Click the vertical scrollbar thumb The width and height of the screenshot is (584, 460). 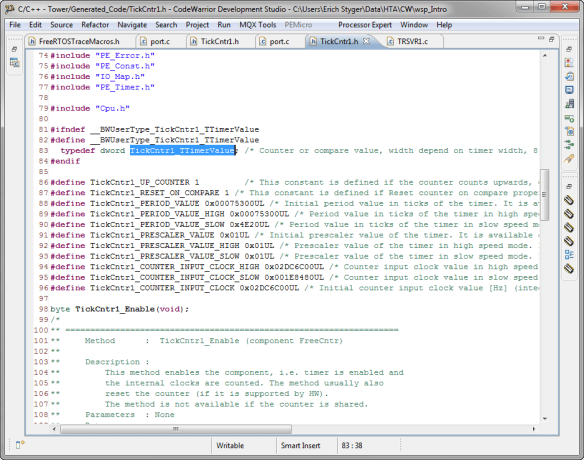(544, 194)
